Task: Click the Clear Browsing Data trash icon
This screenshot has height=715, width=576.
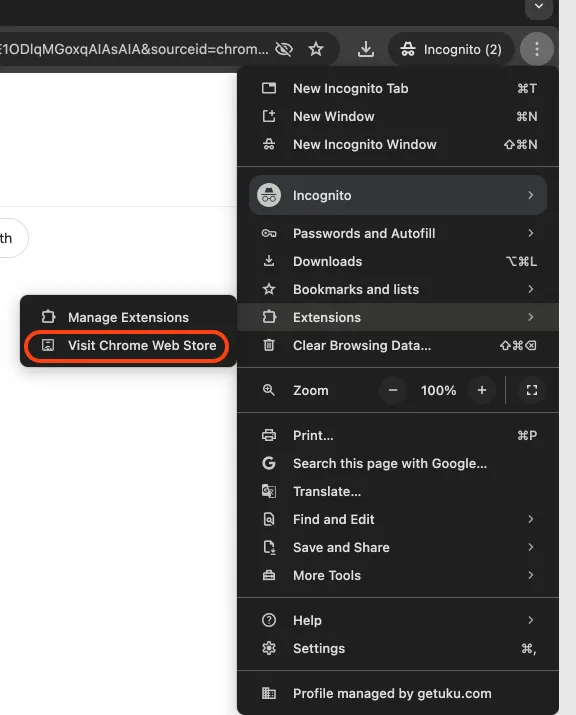Action: coord(269,345)
